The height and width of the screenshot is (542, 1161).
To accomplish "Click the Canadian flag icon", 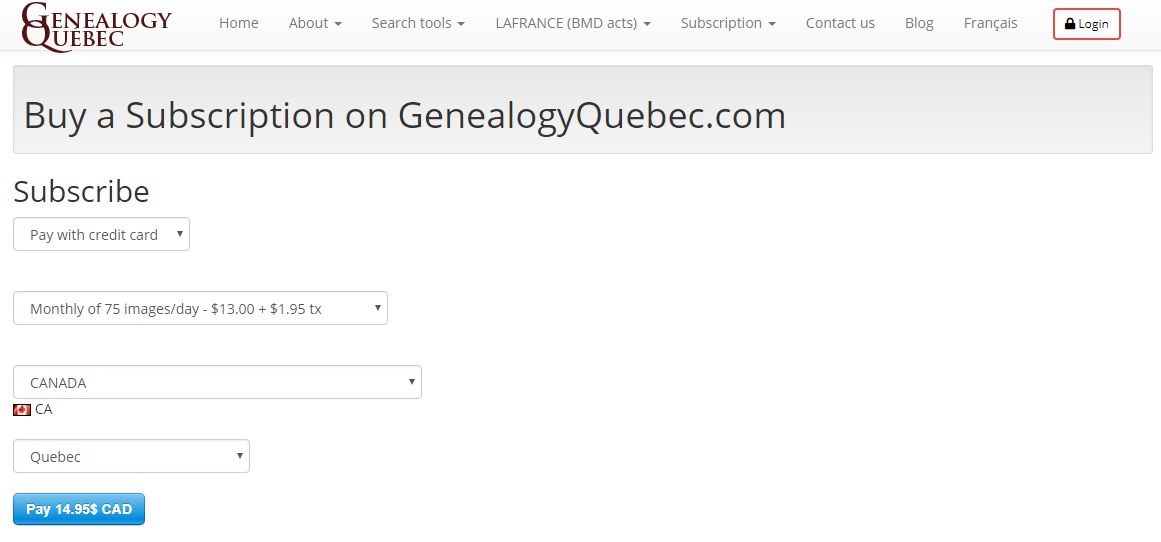I will coord(21,409).
